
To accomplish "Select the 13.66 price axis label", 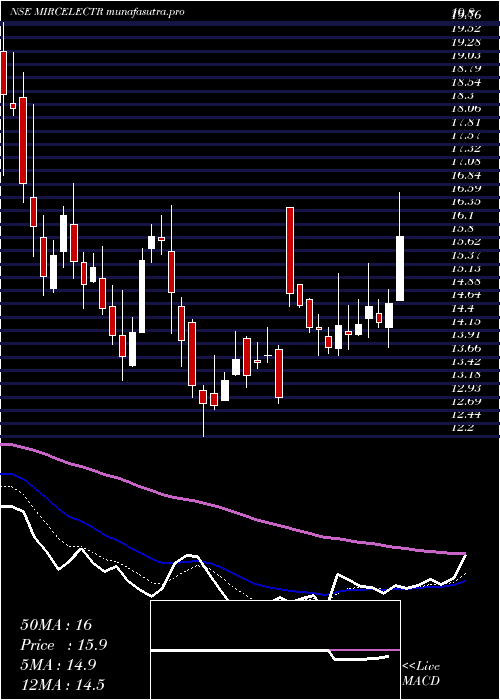I will tap(466, 348).
